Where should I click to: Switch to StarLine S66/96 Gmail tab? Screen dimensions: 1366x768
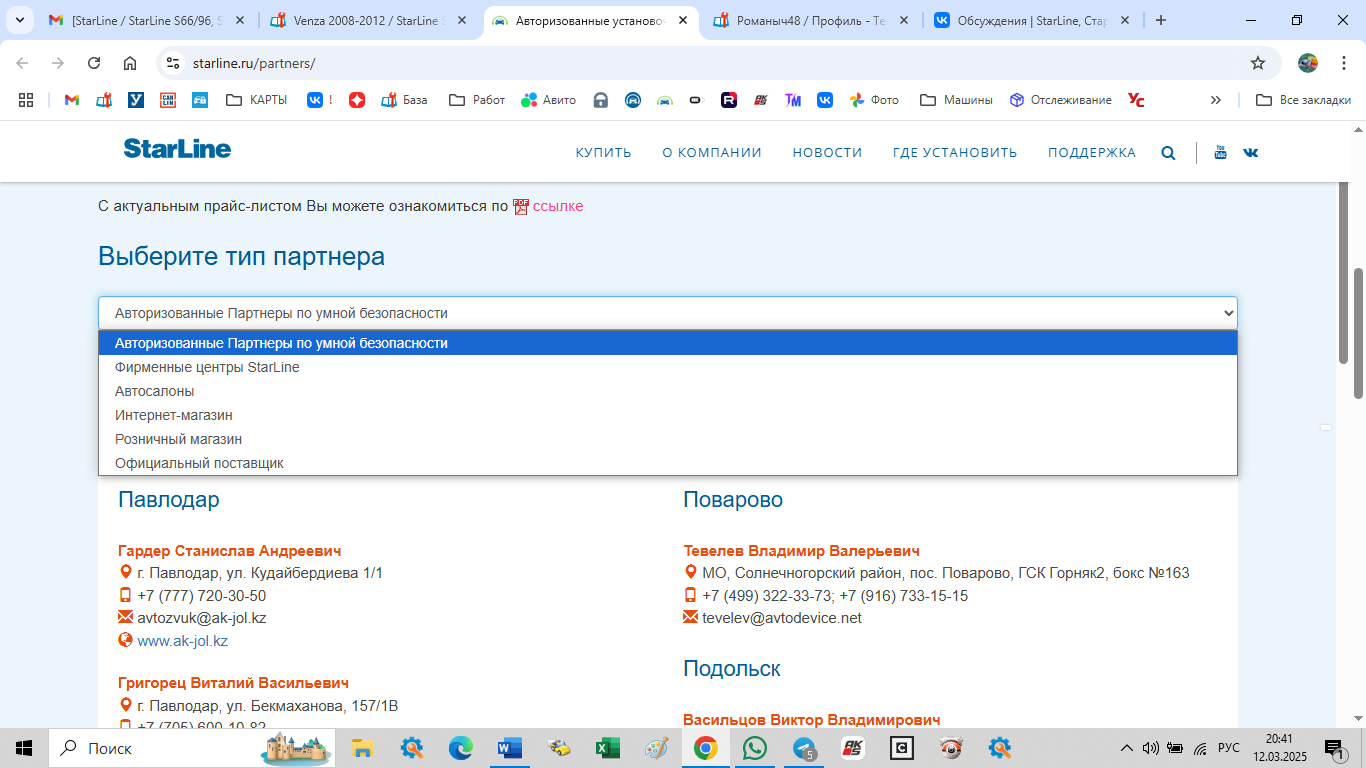(x=148, y=20)
